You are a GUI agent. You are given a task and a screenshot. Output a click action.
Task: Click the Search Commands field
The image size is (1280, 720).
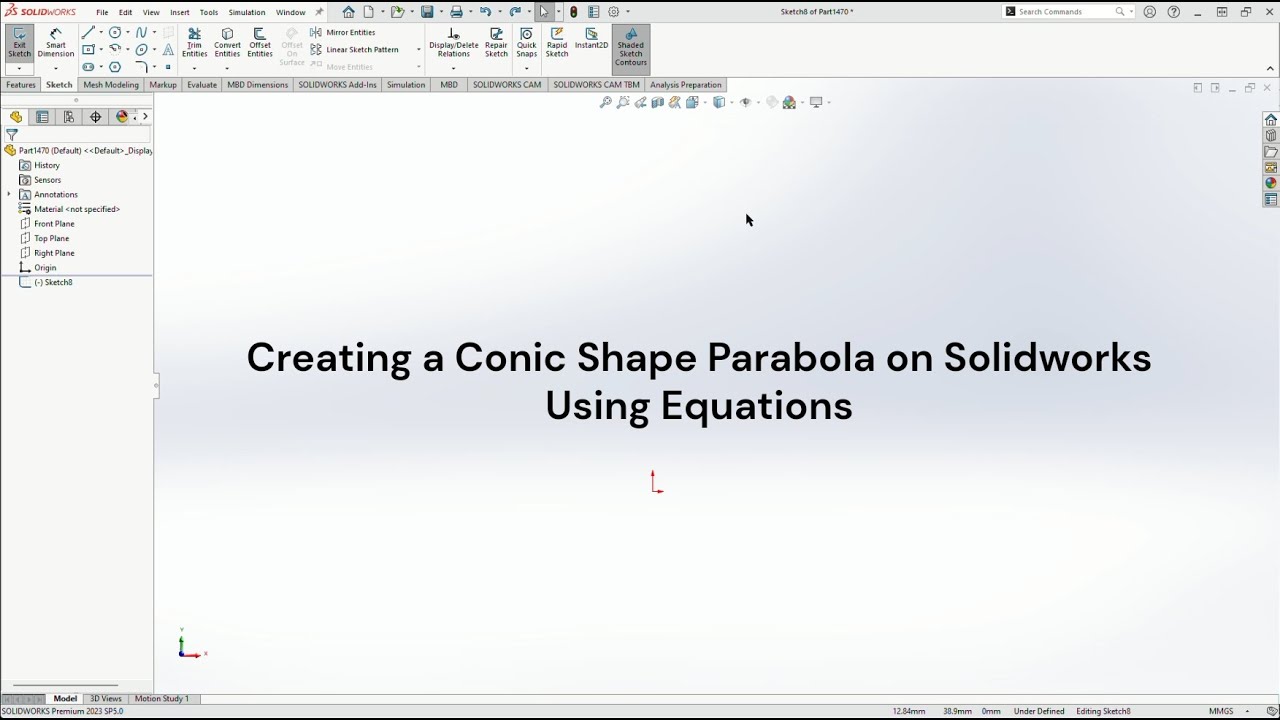[1066, 12]
